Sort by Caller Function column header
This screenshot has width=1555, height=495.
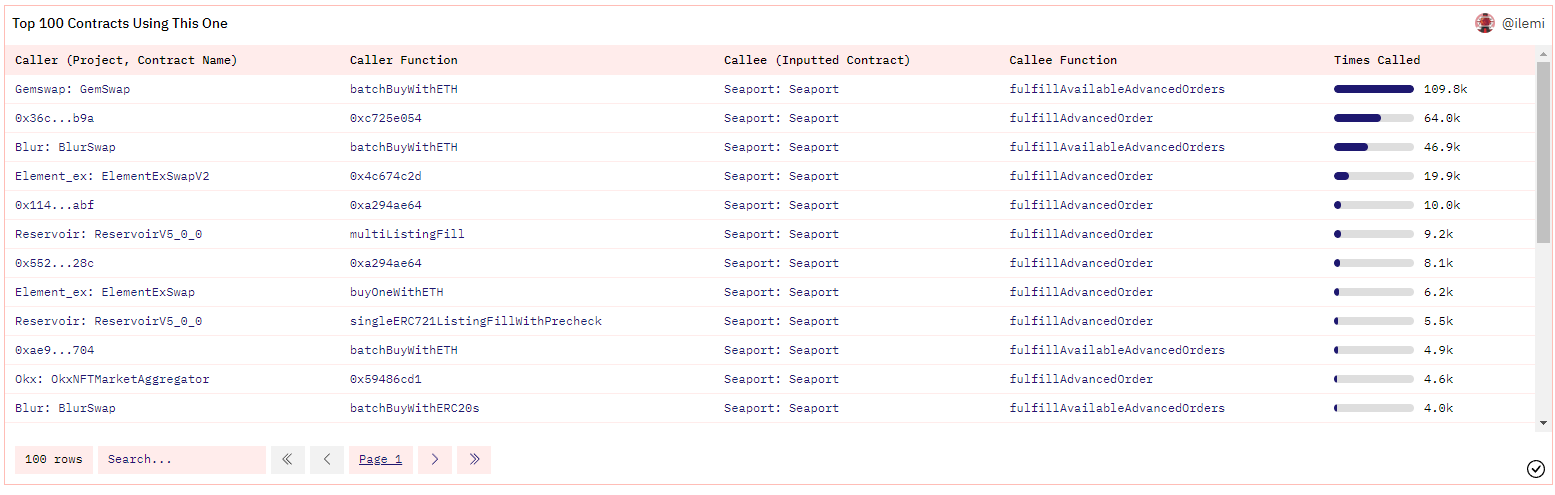point(404,60)
